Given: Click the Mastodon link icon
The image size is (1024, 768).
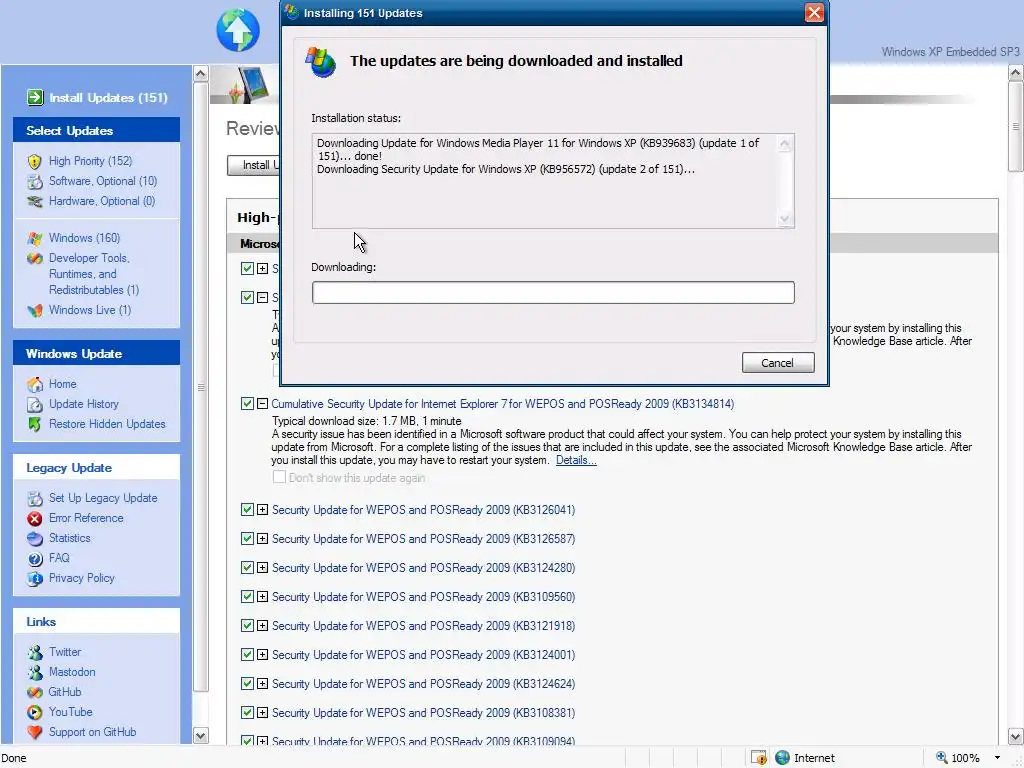Looking at the screenshot, I should point(35,673).
